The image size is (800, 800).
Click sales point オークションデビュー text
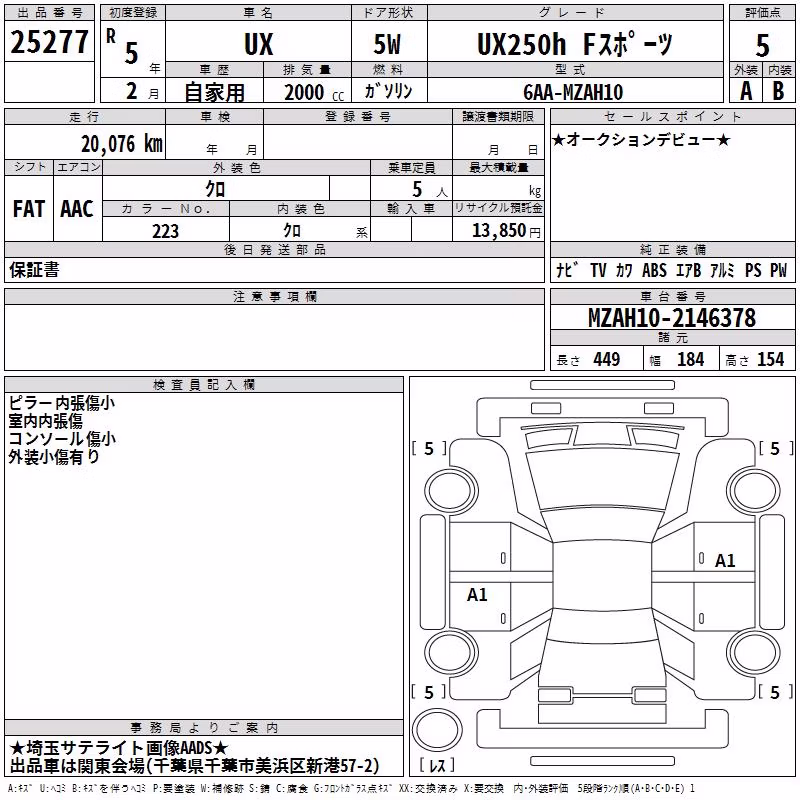pos(641,139)
